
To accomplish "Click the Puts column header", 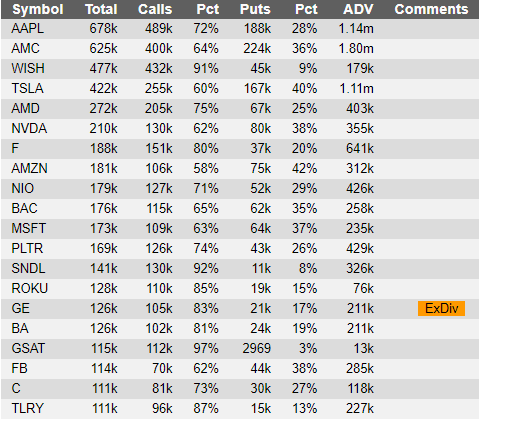I will tap(255, 9).
